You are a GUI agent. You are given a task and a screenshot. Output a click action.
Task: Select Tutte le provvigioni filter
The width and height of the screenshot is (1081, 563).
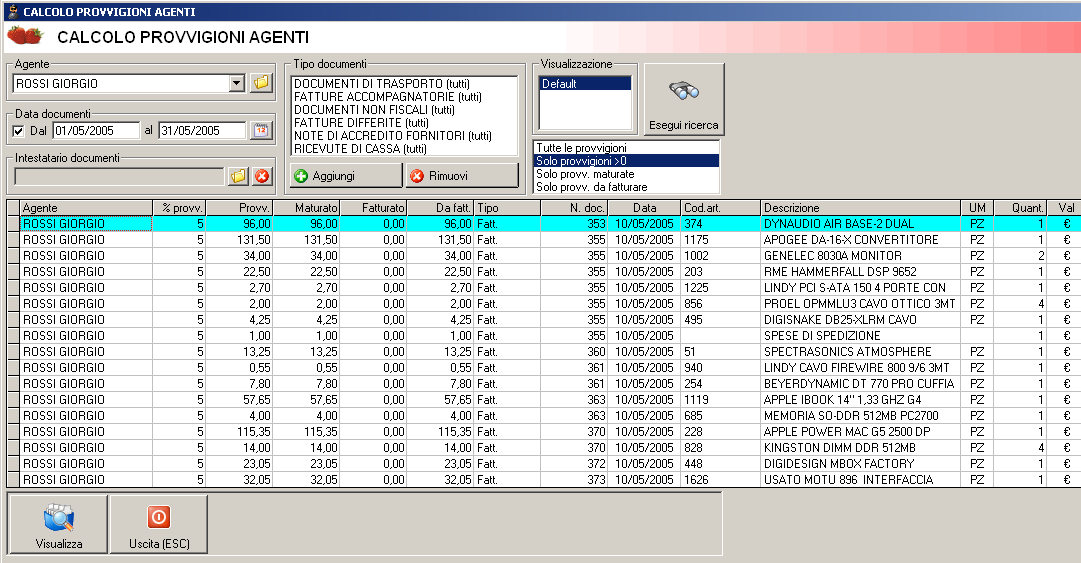(626, 148)
